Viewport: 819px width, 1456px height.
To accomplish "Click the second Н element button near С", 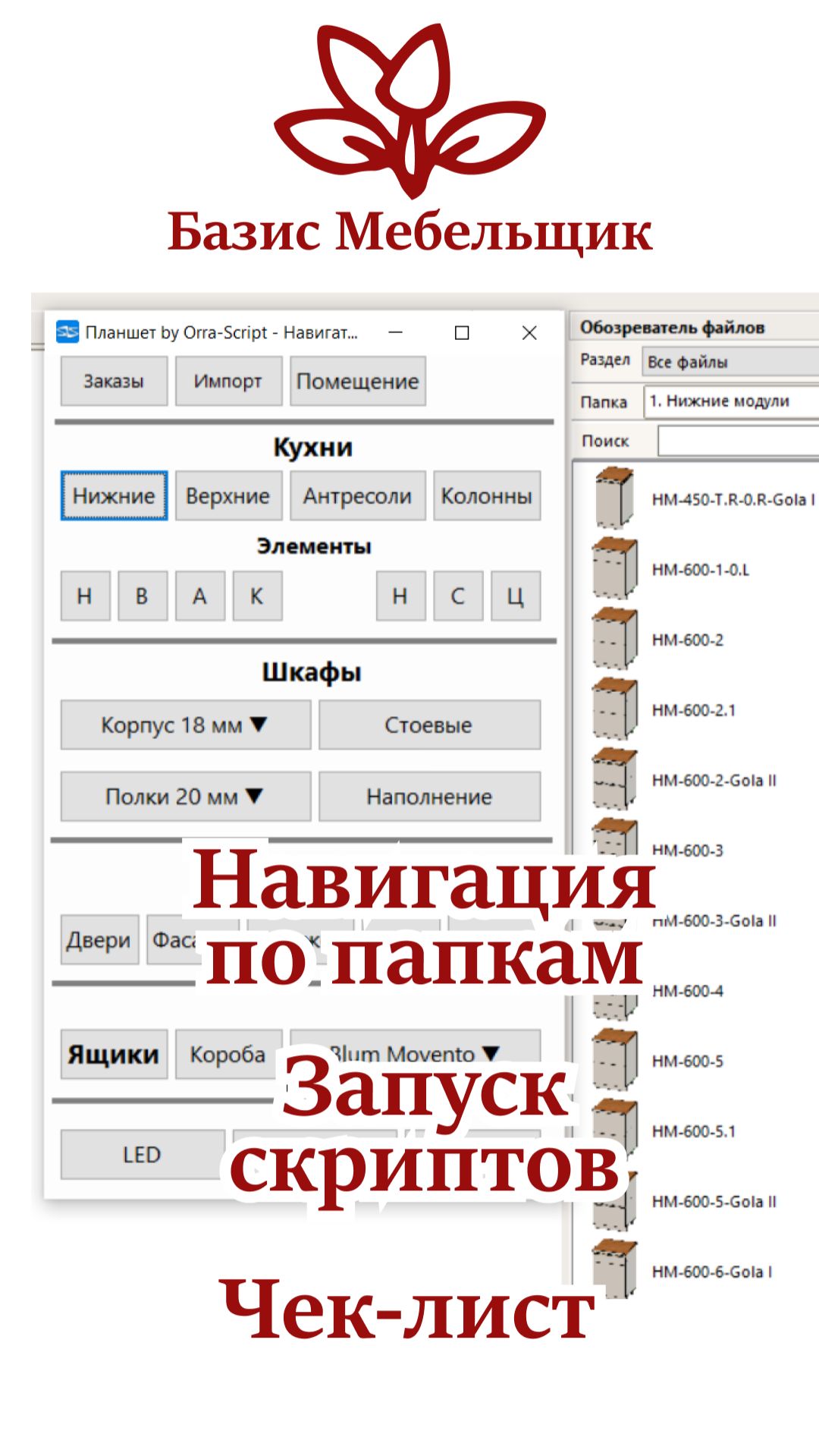I will pos(400,596).
